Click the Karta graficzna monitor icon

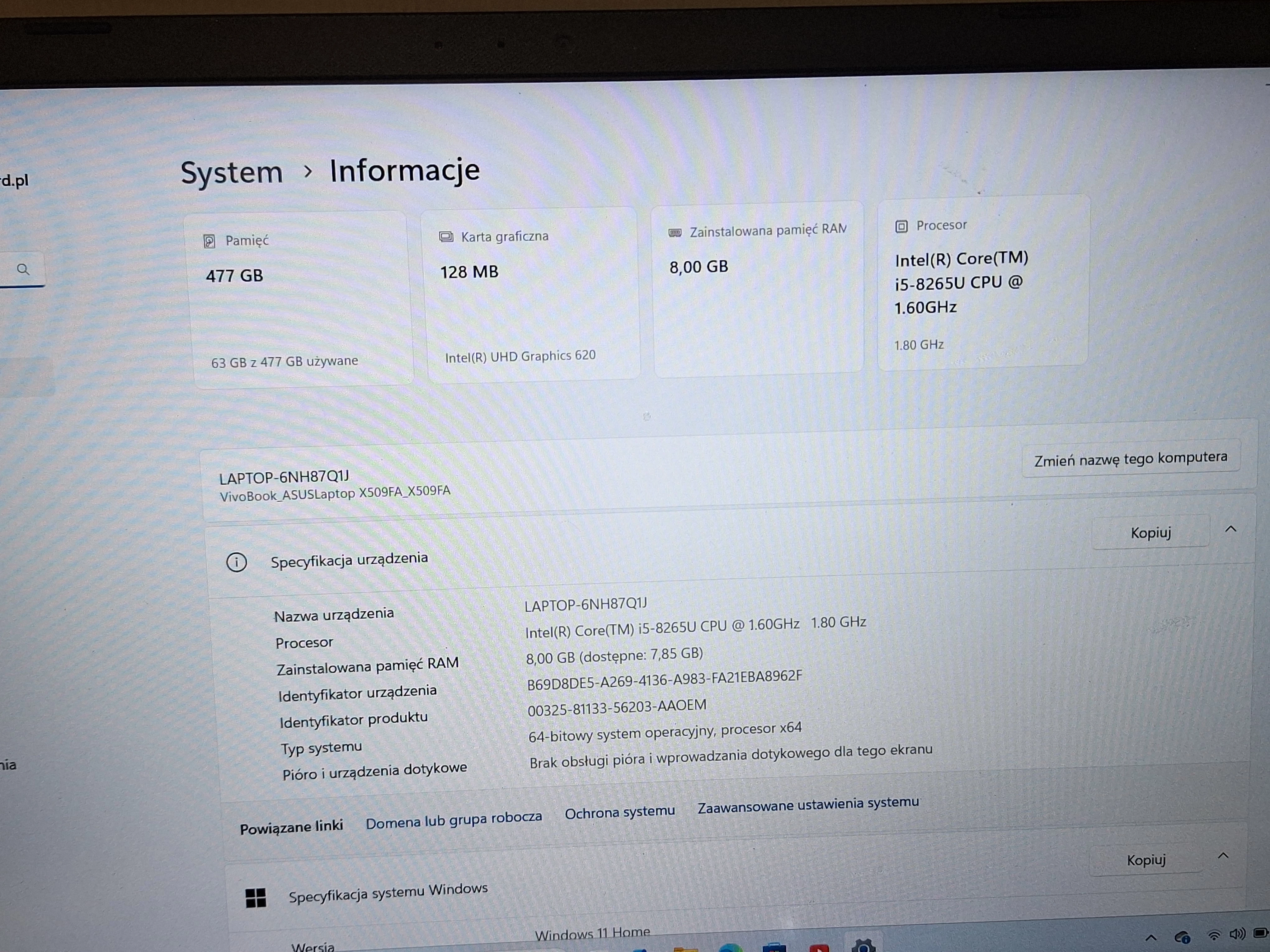tap(446, 237)
